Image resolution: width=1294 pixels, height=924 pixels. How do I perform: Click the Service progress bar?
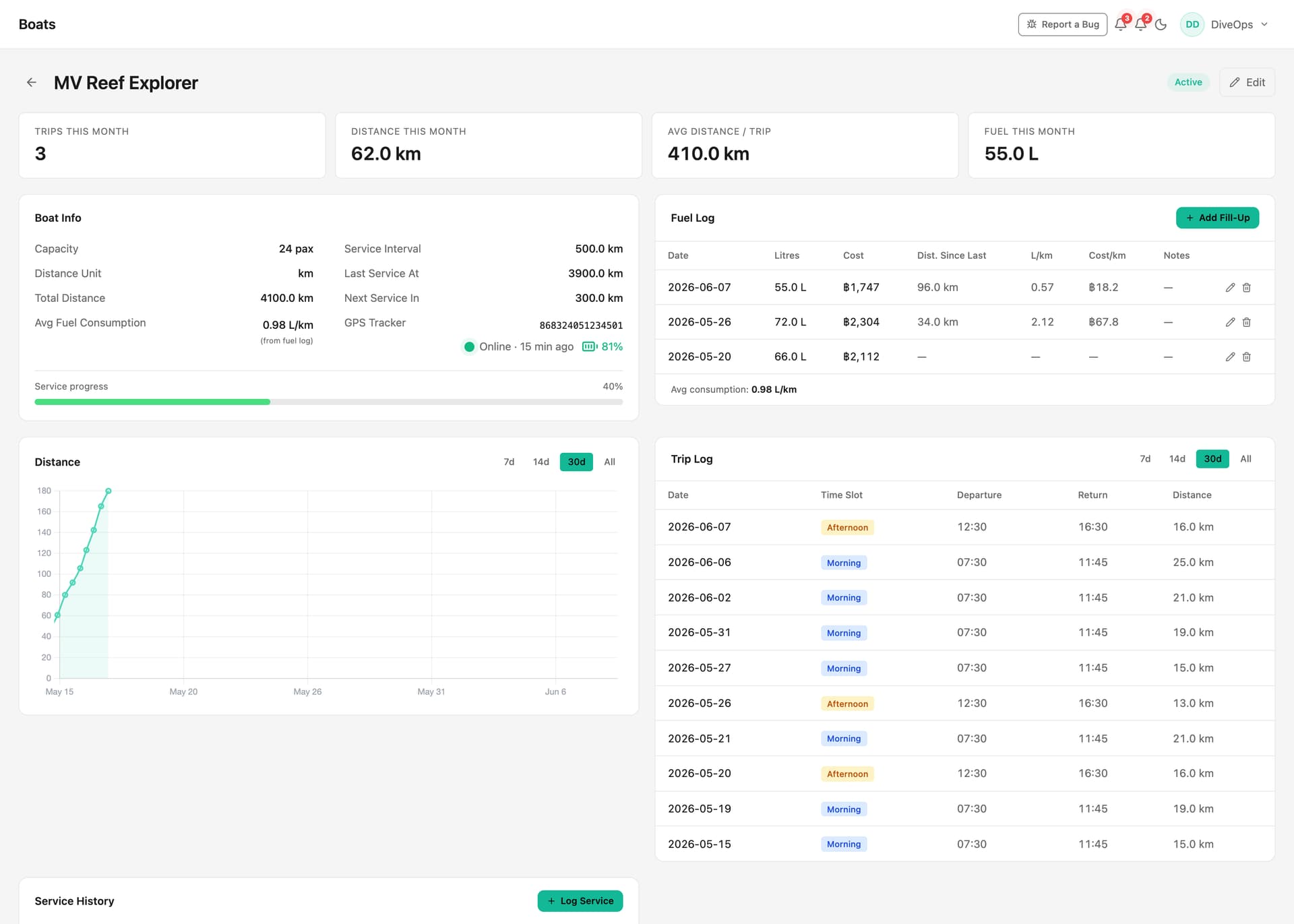click(x=329, y=402)
